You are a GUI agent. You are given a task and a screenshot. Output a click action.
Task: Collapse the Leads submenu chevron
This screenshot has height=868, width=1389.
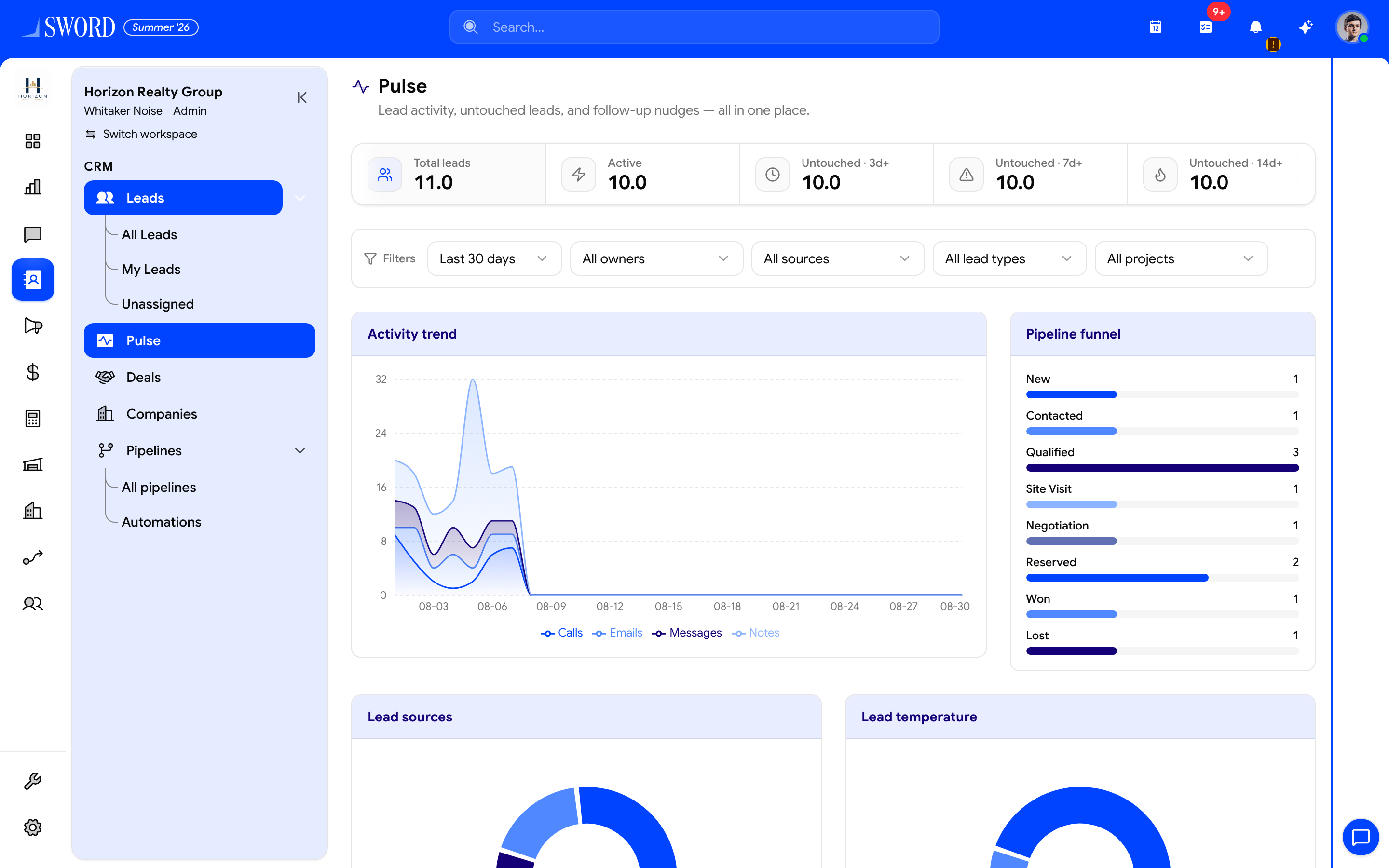[300, 198]
